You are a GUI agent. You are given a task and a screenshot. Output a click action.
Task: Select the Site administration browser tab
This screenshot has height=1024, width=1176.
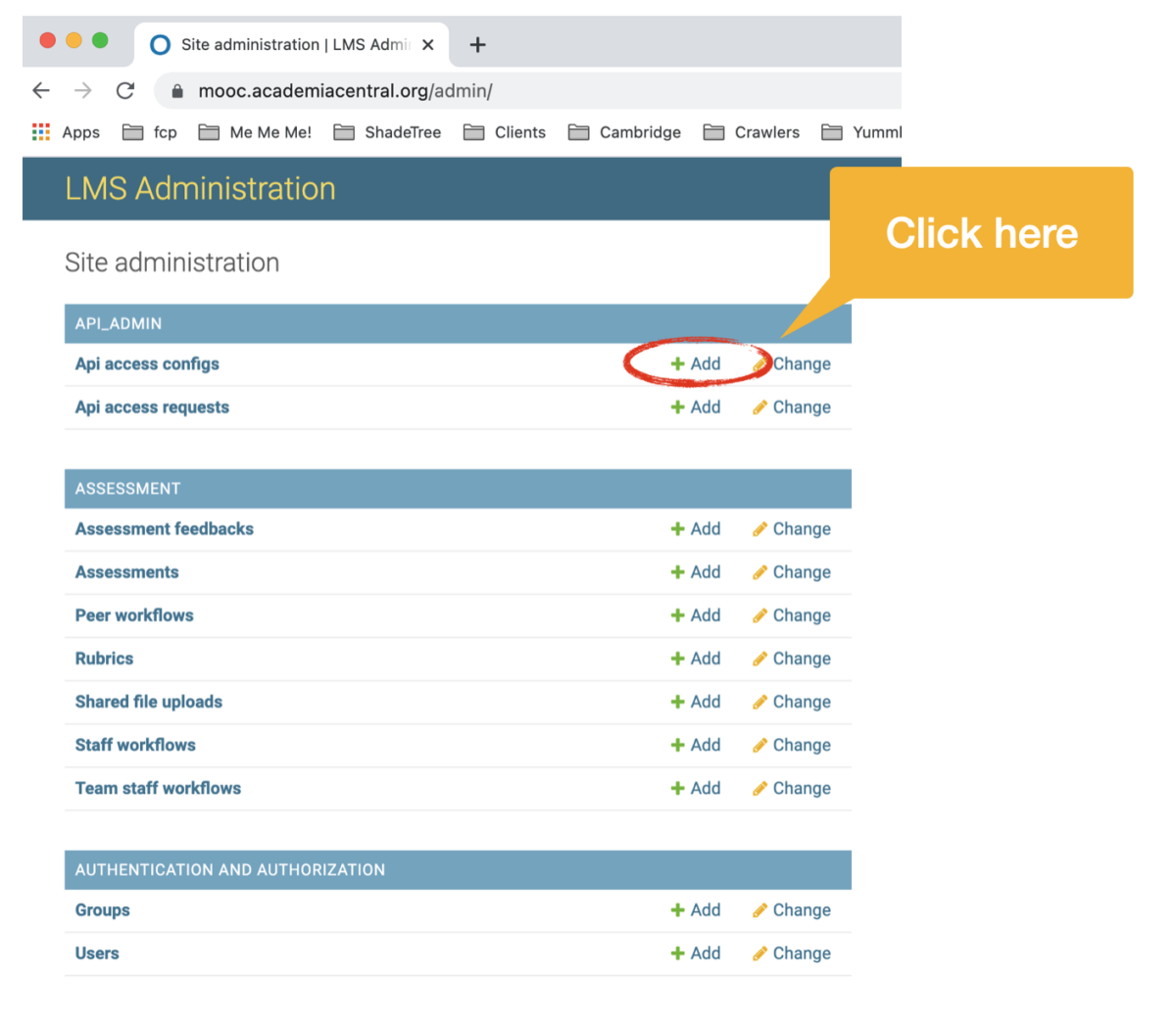point(284,44)
